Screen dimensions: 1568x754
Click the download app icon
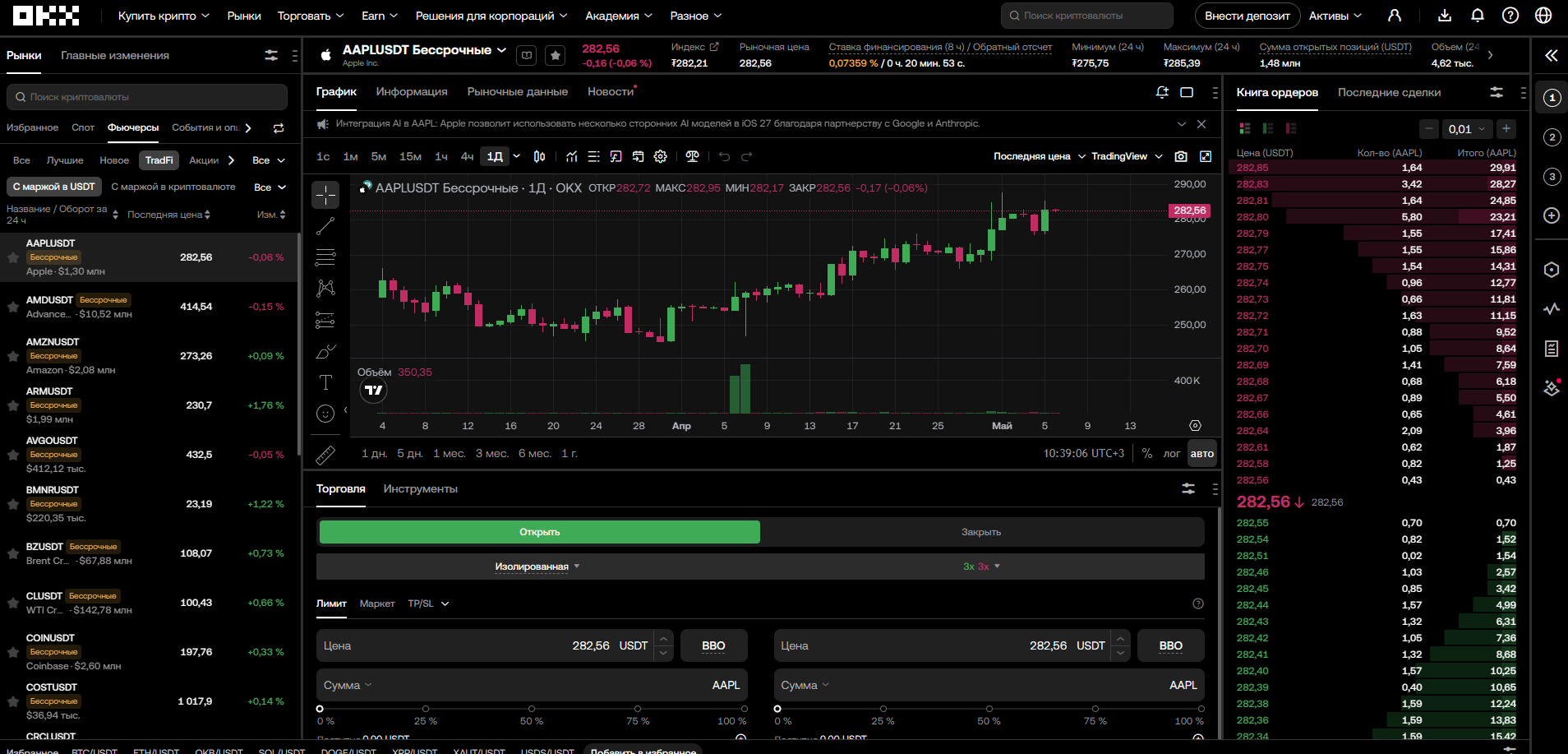(x=1445, y=16)
